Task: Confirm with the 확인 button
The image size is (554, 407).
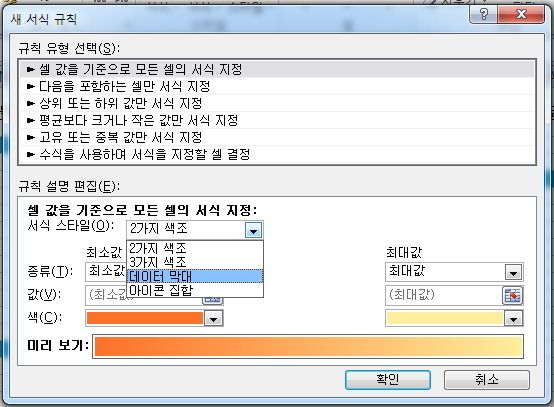Action: pos(388,380)
